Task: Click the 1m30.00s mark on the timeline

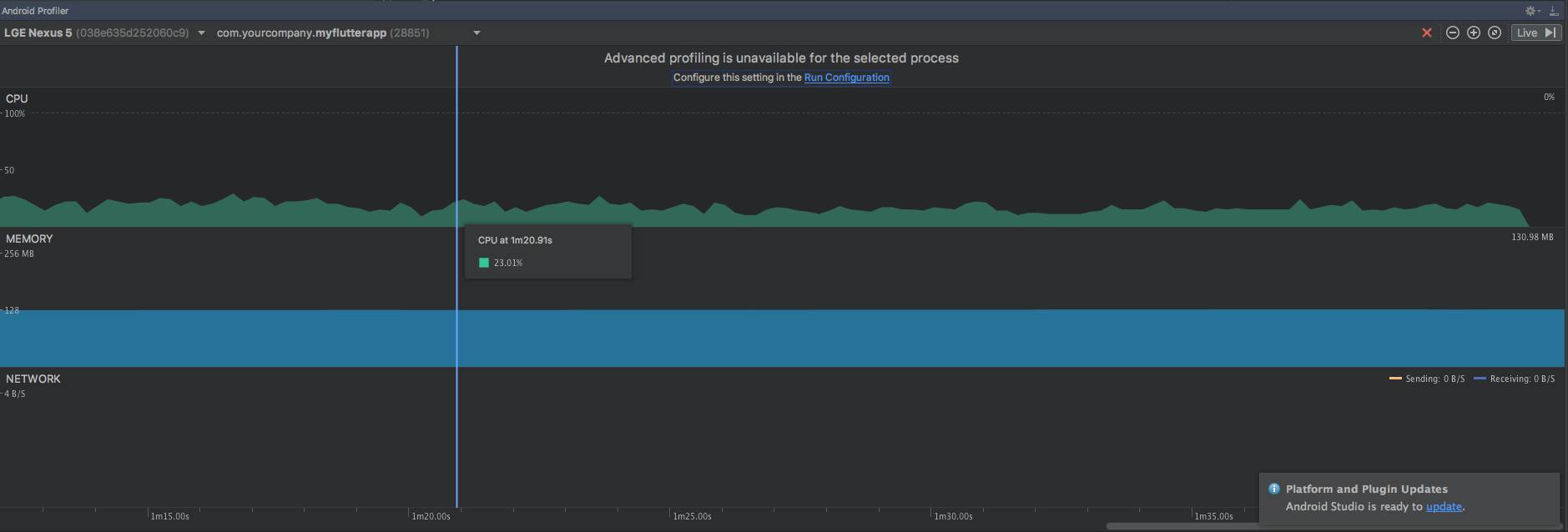Action: point(953,516)
